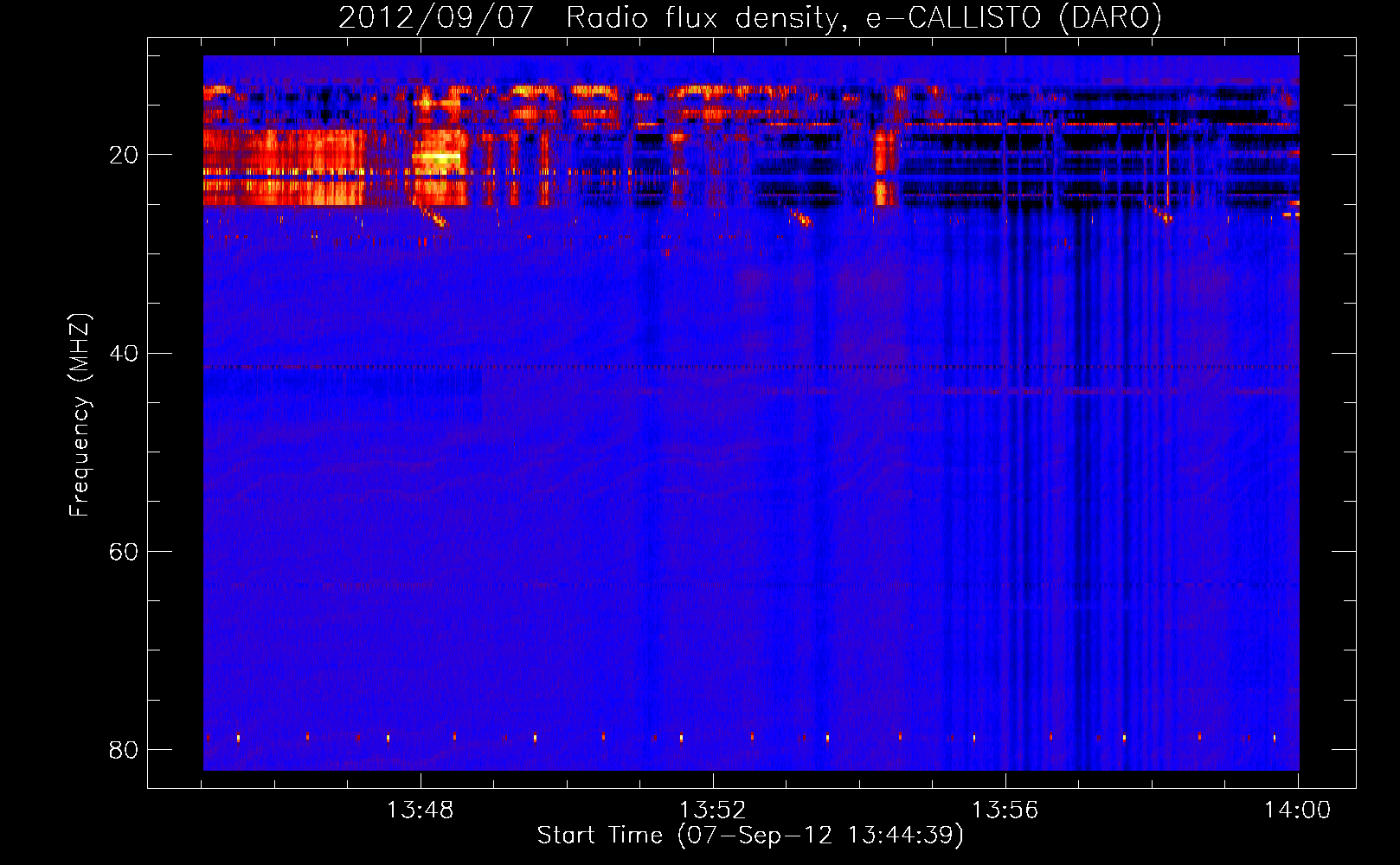1400x865 pixels.
Task: Click the '14:00' time tick label
Action: coord(1297,811)
